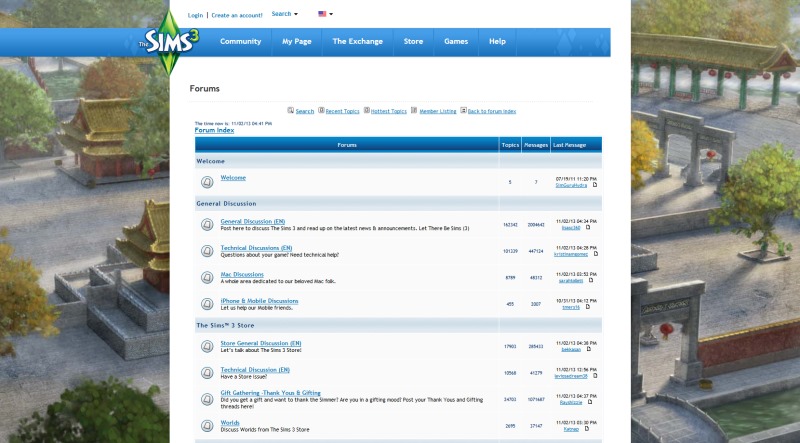The height and width of the screenshot is (443, 800).
Task: Open the Search link in forum toolbar
Action: (x=305, y=111)
